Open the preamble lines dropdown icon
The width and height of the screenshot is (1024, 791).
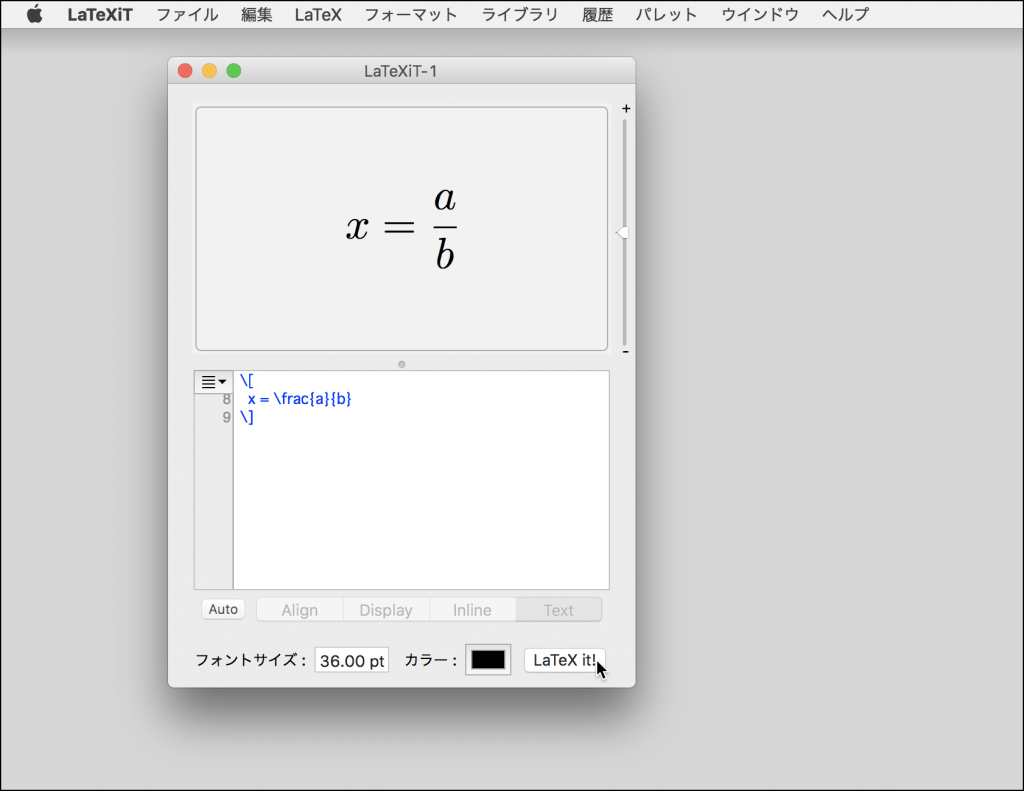coord(214,382)
